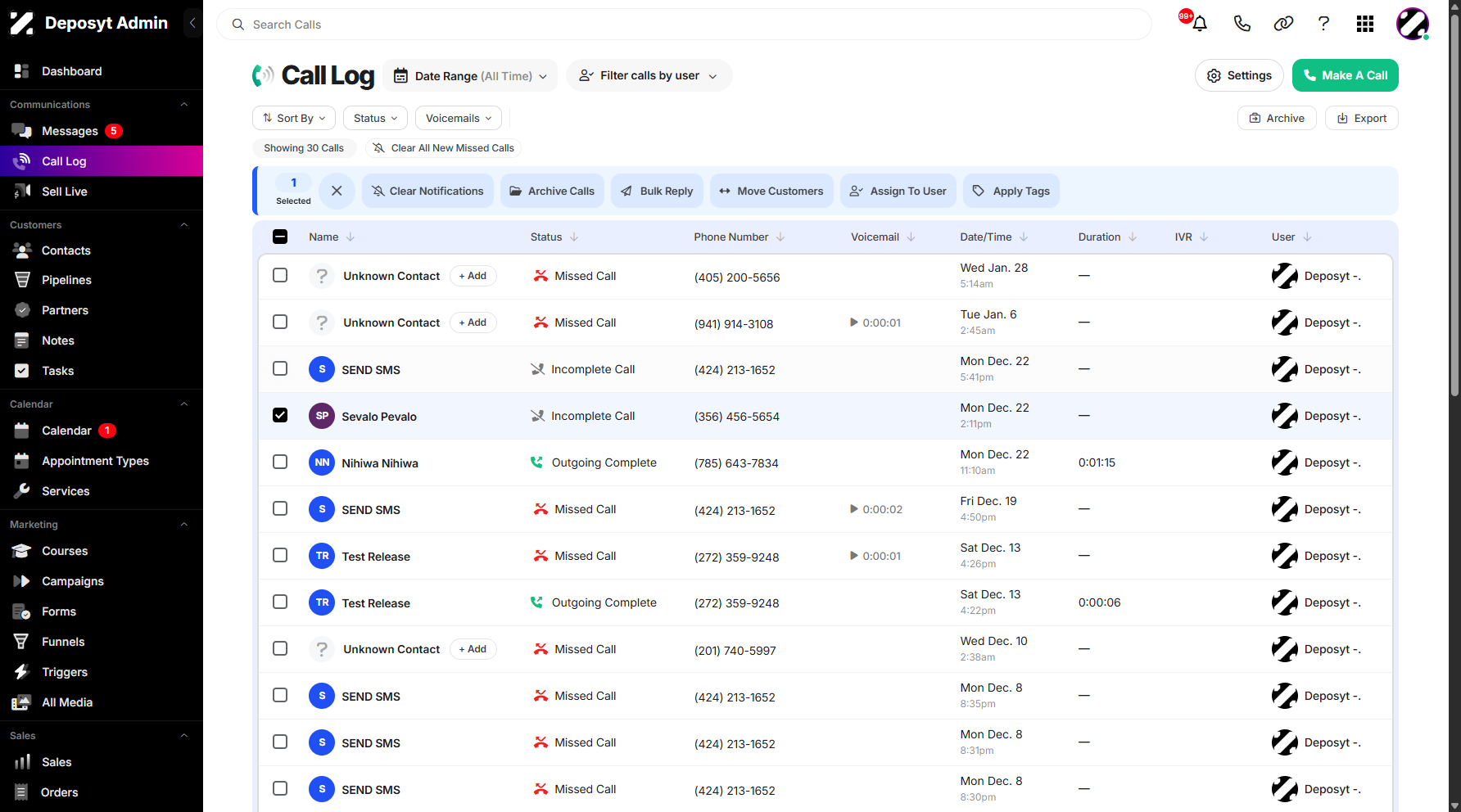Click Clear All New Missed Calls
1461x812 pixels.
[x=443, y=148]
